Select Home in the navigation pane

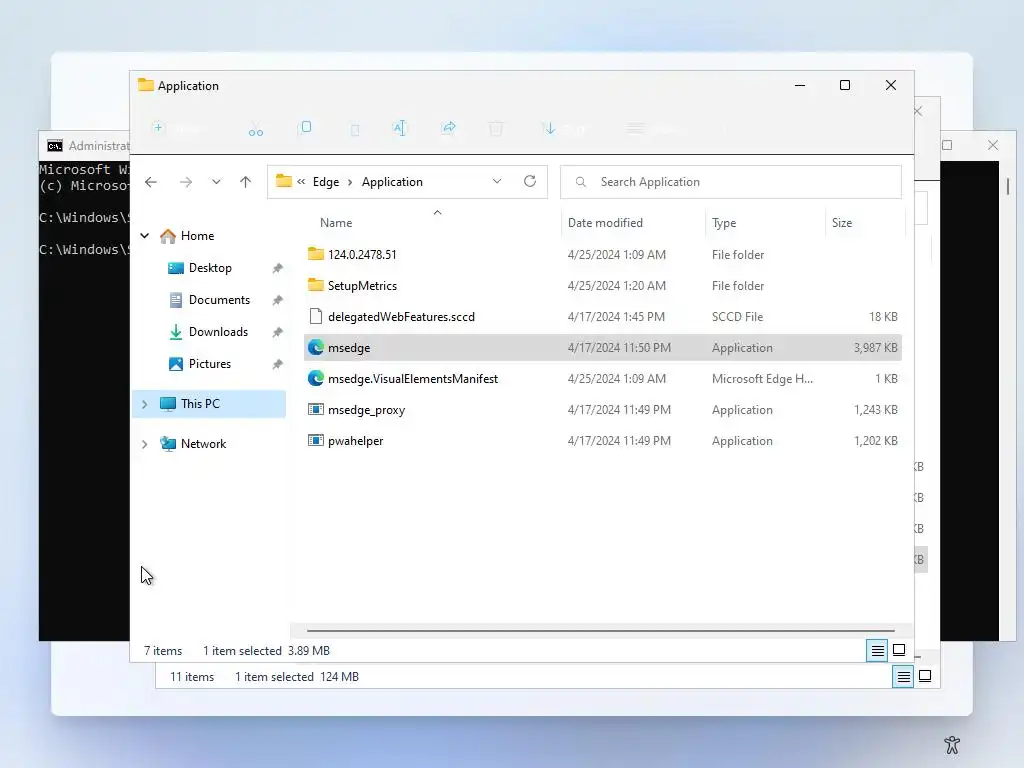(x=197, y=236)
